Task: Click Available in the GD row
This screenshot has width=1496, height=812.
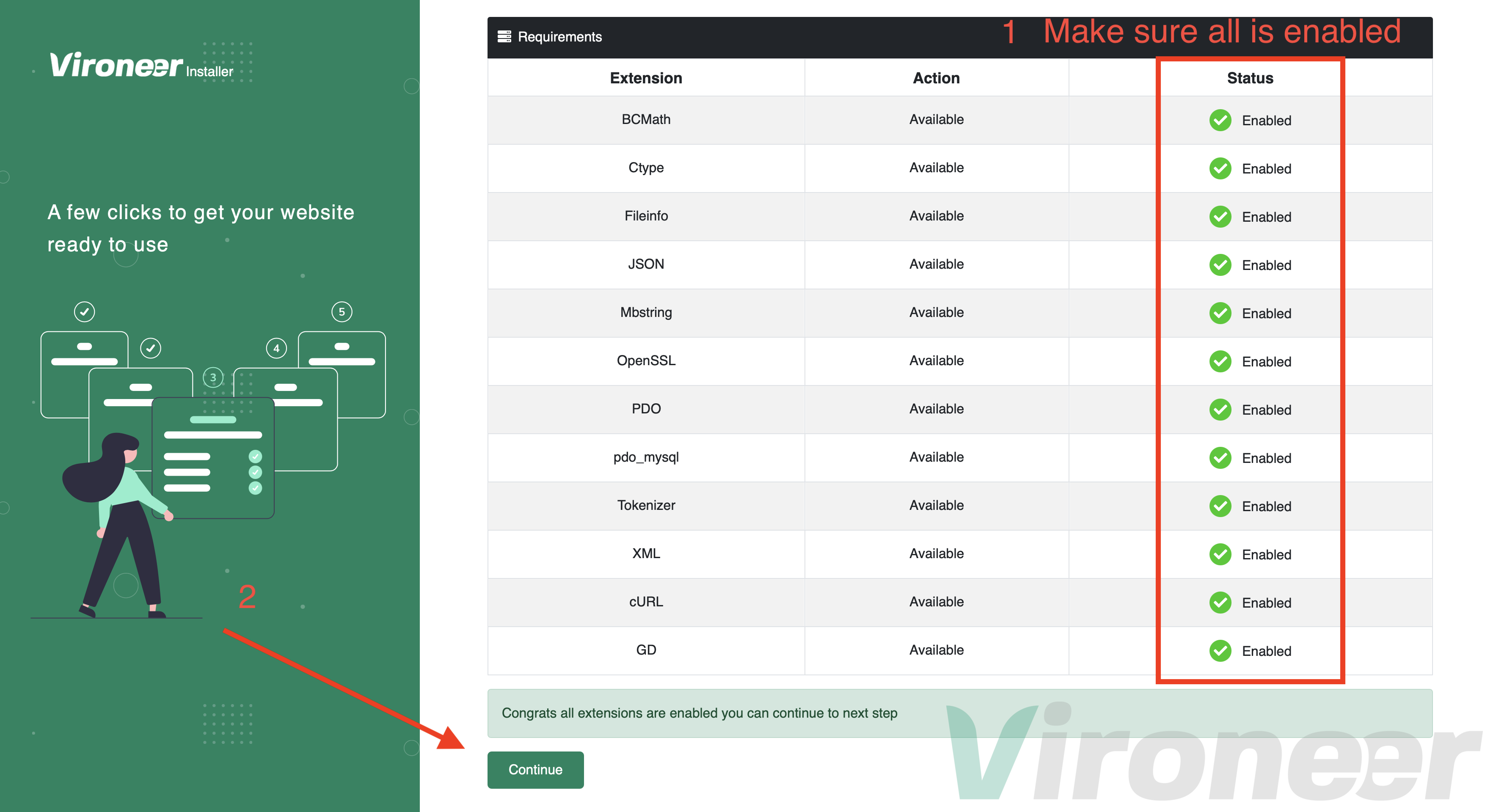Action: click(x=936, y=650)
